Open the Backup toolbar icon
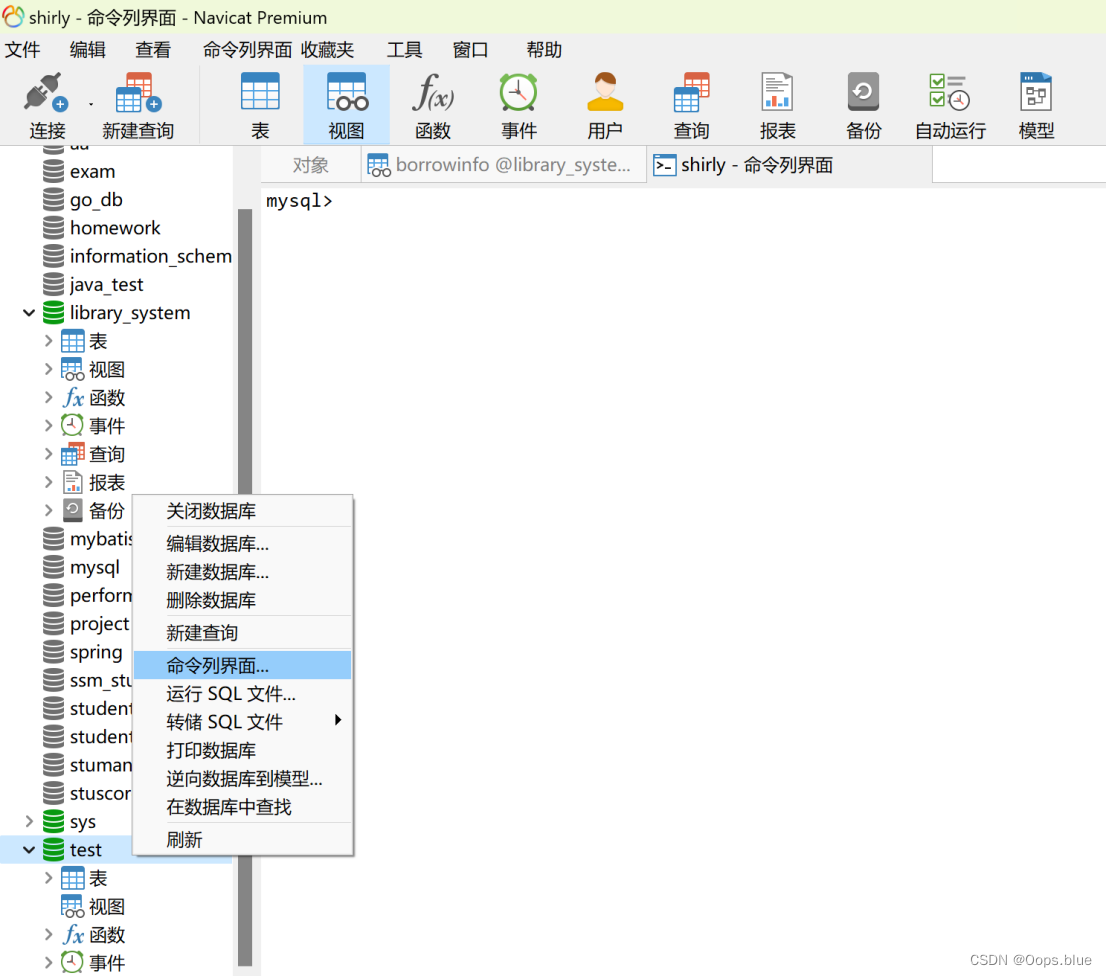Viewport: 1107px width, 977px height. pos(863,92)
